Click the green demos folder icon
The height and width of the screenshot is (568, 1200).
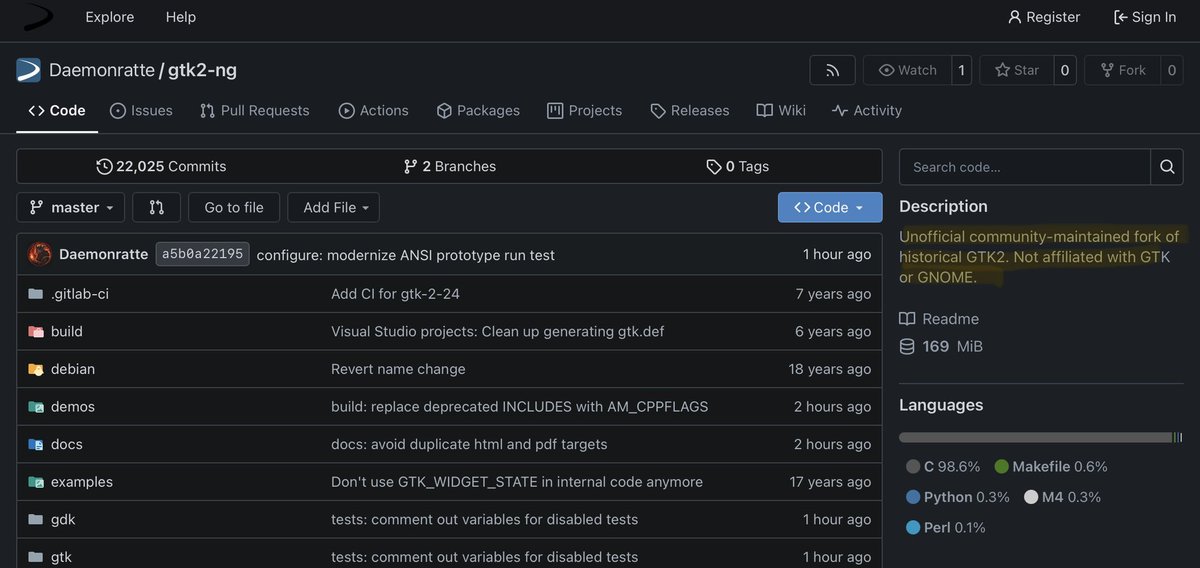click(36, 407)
